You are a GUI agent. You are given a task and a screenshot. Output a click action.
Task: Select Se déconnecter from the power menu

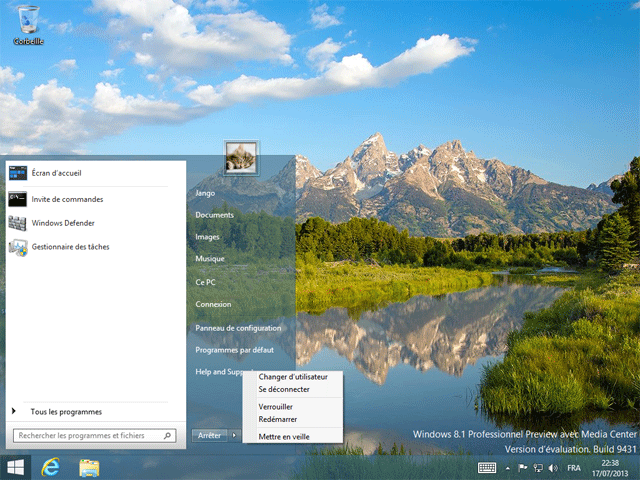click(284, 389)
